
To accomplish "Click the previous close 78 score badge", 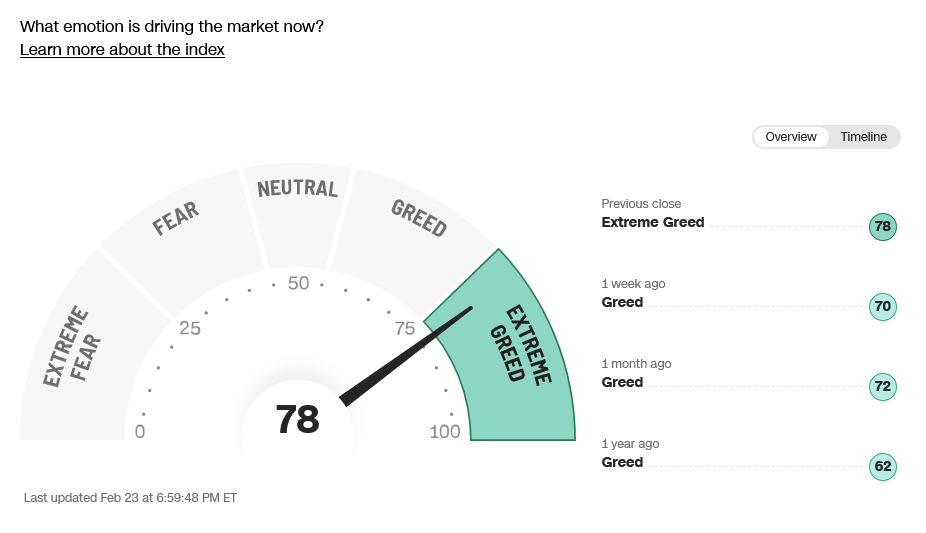I will tap(882, 227).
